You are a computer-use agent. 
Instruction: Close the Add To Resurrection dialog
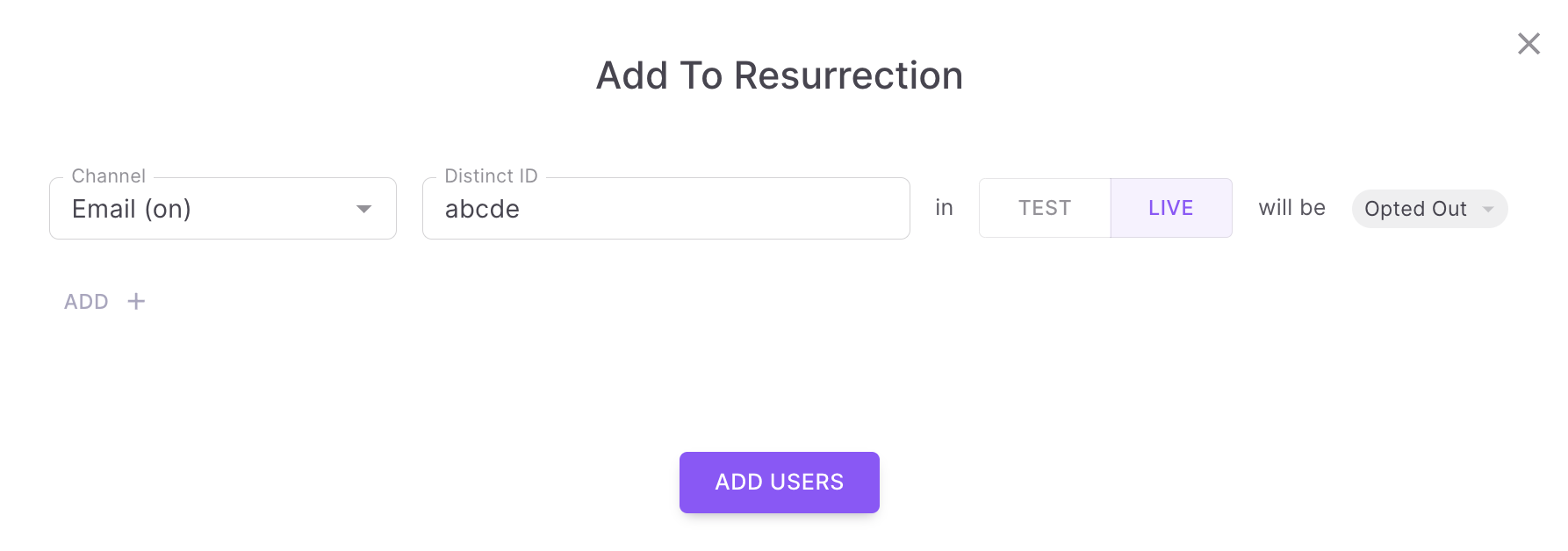(1528, 44)
